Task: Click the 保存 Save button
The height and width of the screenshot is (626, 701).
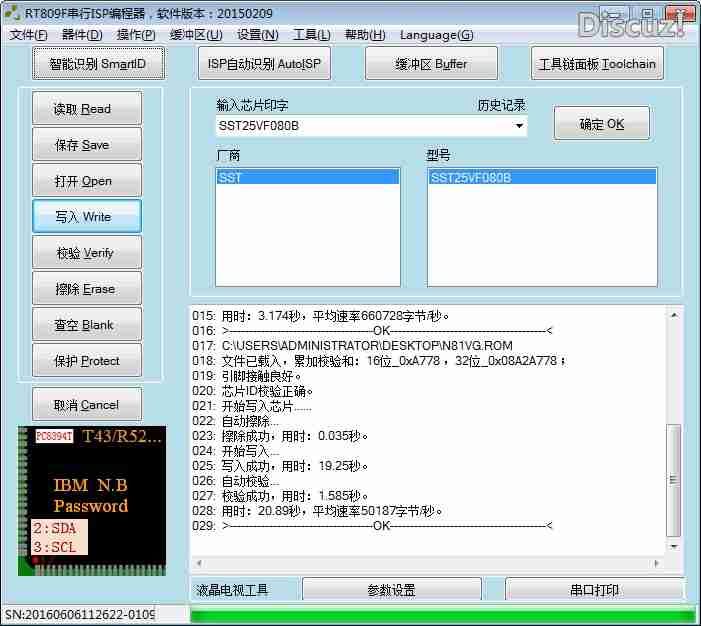Action: coord(87,144)
